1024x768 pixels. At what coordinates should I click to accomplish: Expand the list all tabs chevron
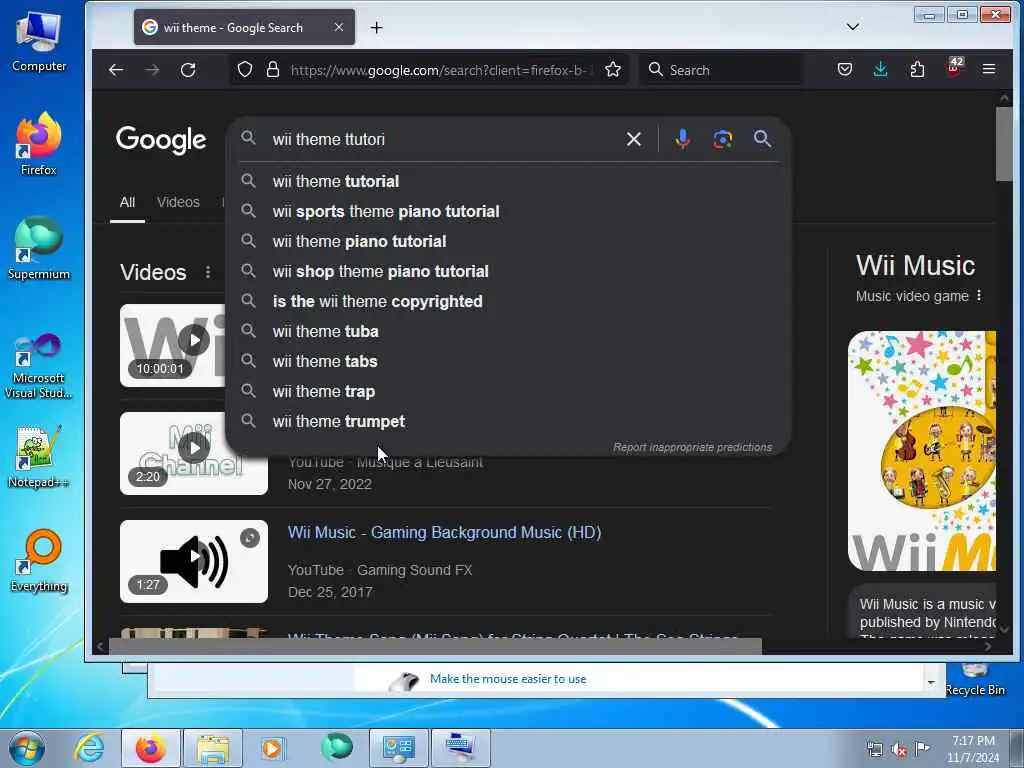coord(852,27)
